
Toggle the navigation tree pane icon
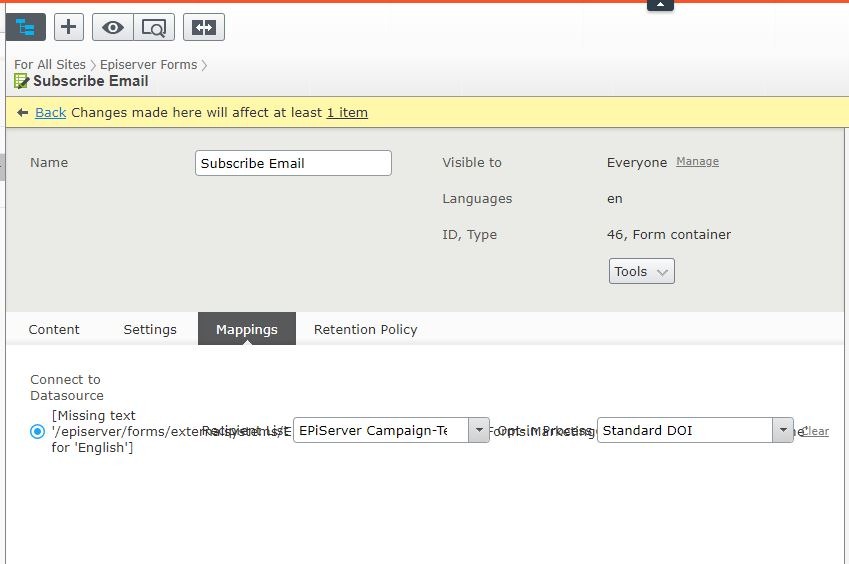25,27
